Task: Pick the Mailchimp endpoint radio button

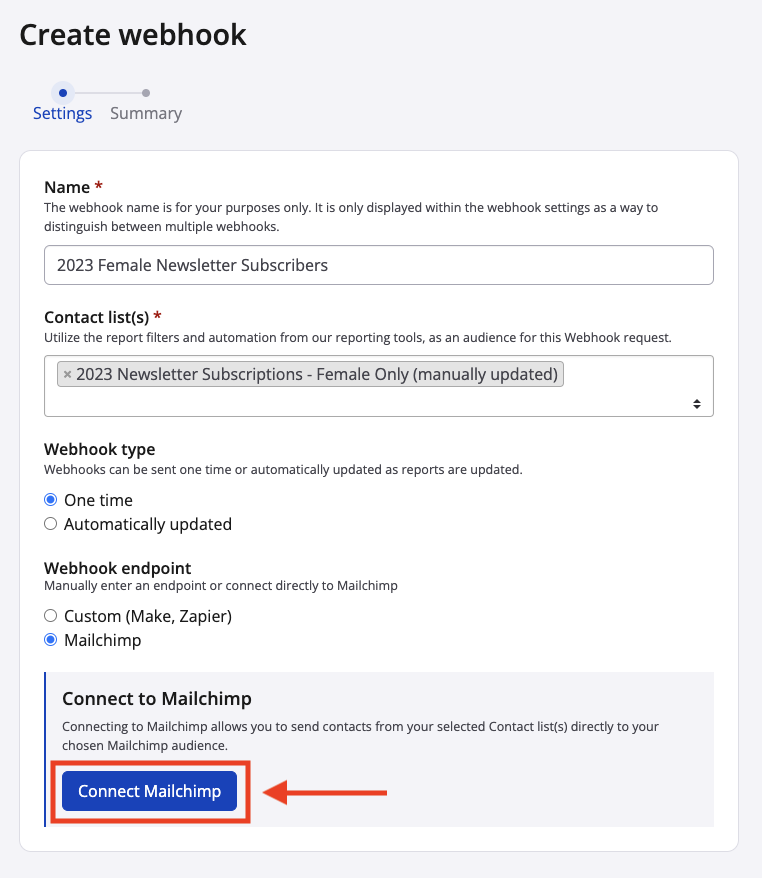Action: [x=51, y=640]
